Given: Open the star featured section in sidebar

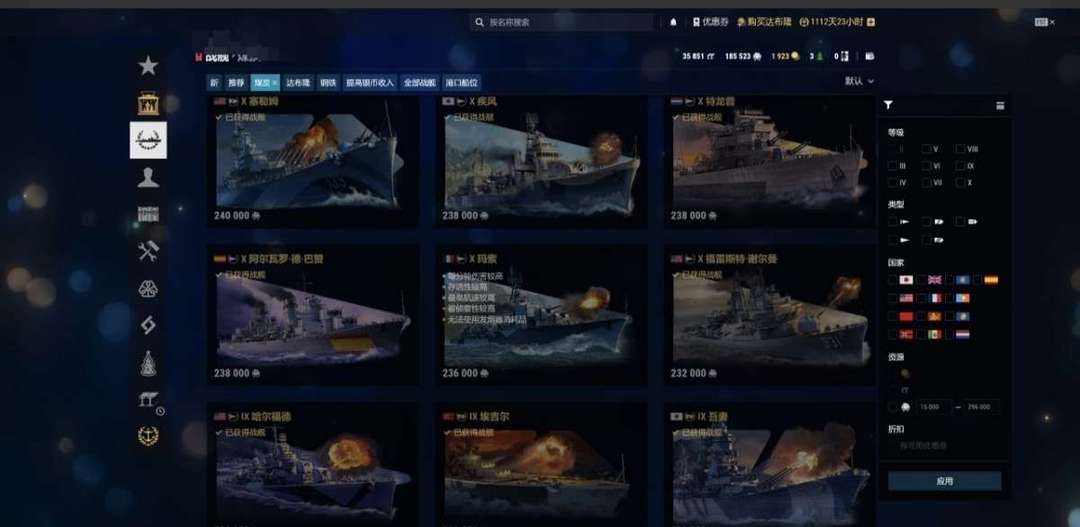Looking at the screenshot, I should [148, 66].
